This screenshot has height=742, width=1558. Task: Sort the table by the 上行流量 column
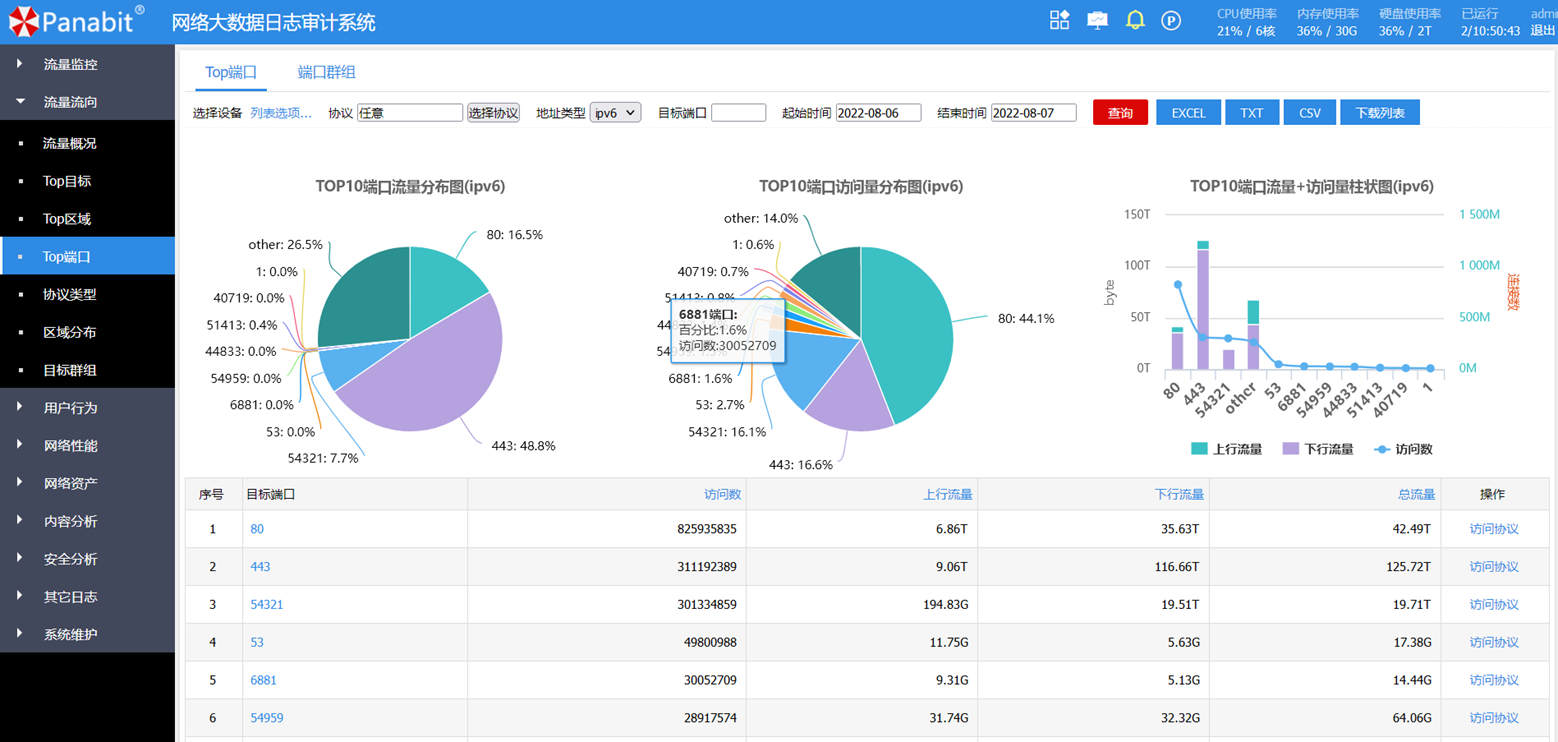click(x=948, y=494)
